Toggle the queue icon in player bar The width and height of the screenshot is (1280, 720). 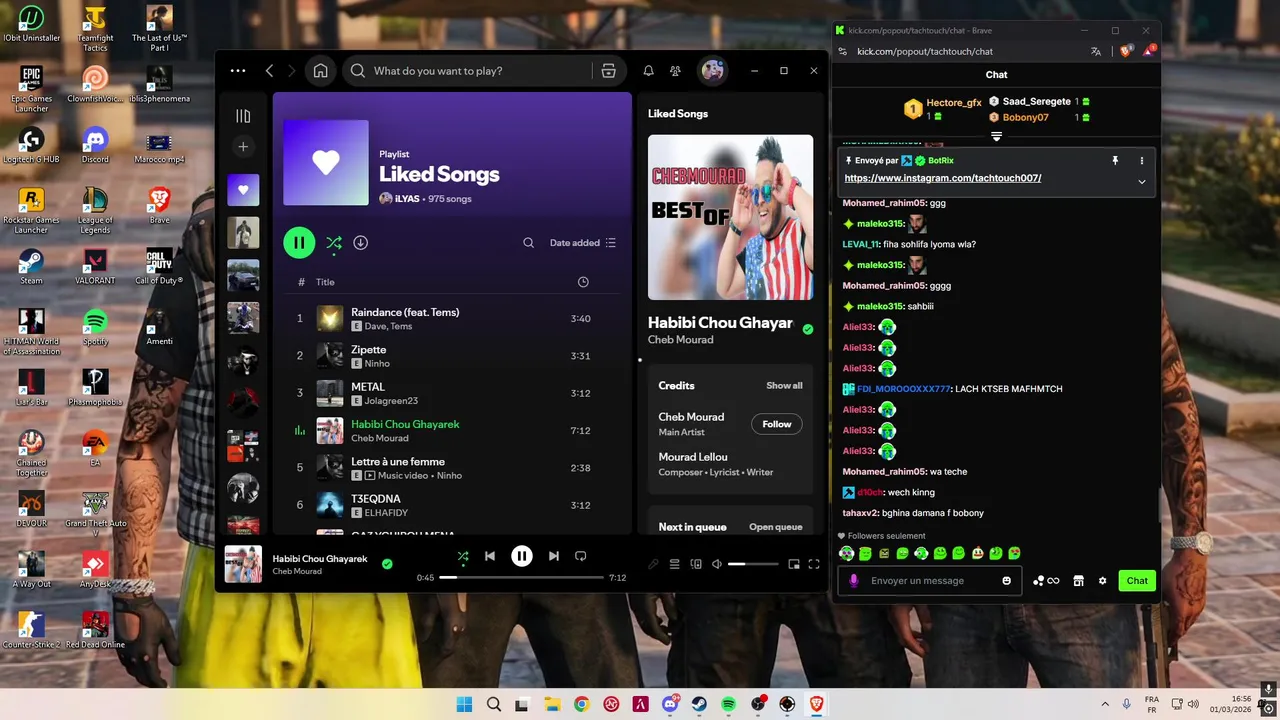tap(675, 564)
